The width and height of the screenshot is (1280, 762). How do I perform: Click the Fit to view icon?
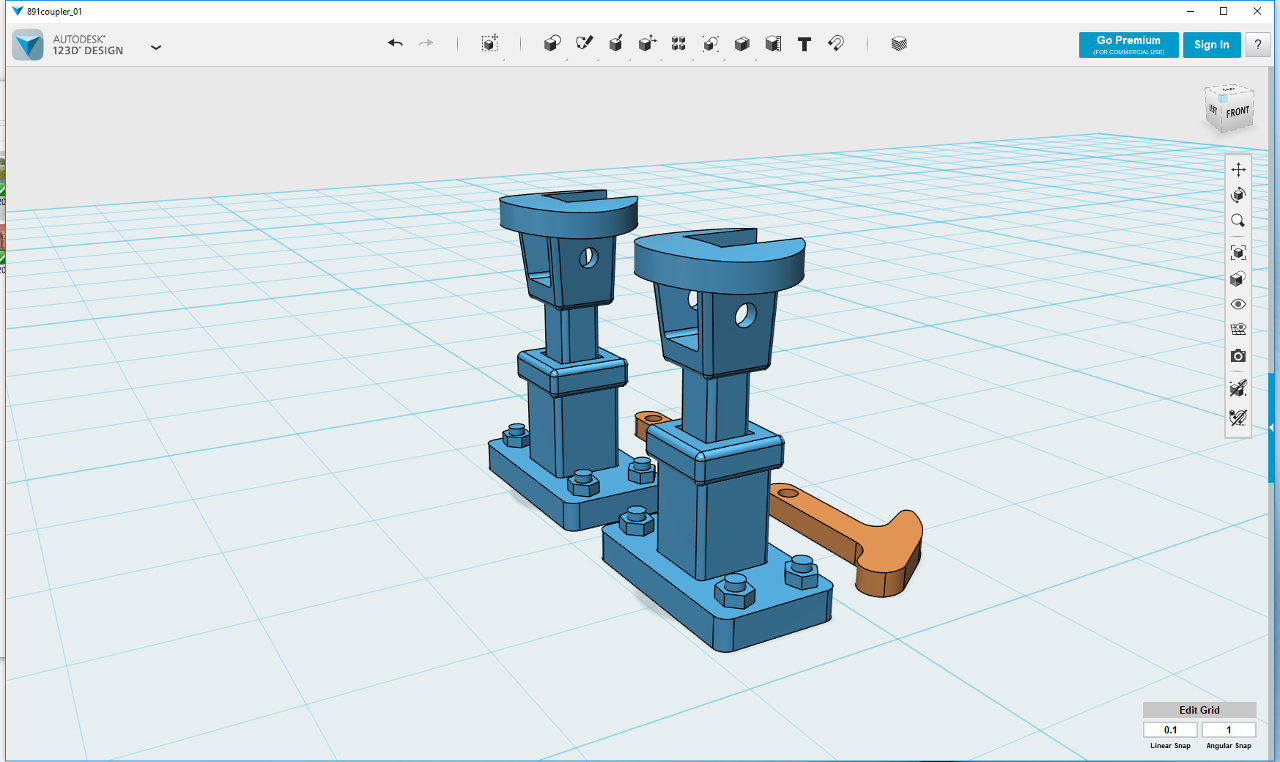tap(1238, 253)
